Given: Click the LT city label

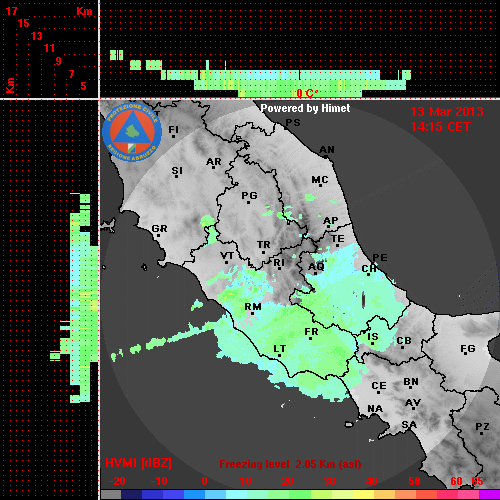Looking at the screenshot, I should 280,349.
